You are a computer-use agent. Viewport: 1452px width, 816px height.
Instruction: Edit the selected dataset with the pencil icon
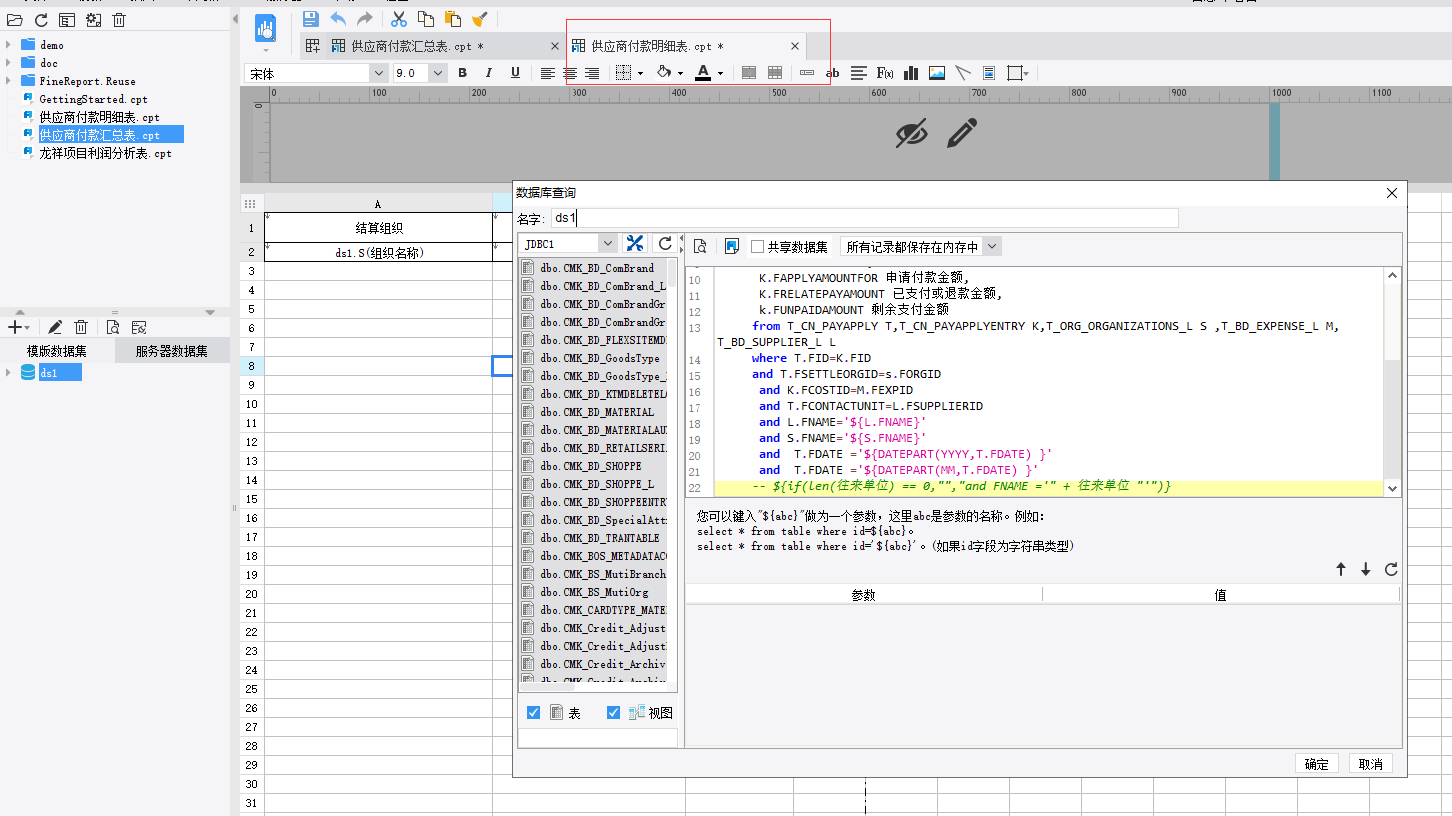click(55, 327)
